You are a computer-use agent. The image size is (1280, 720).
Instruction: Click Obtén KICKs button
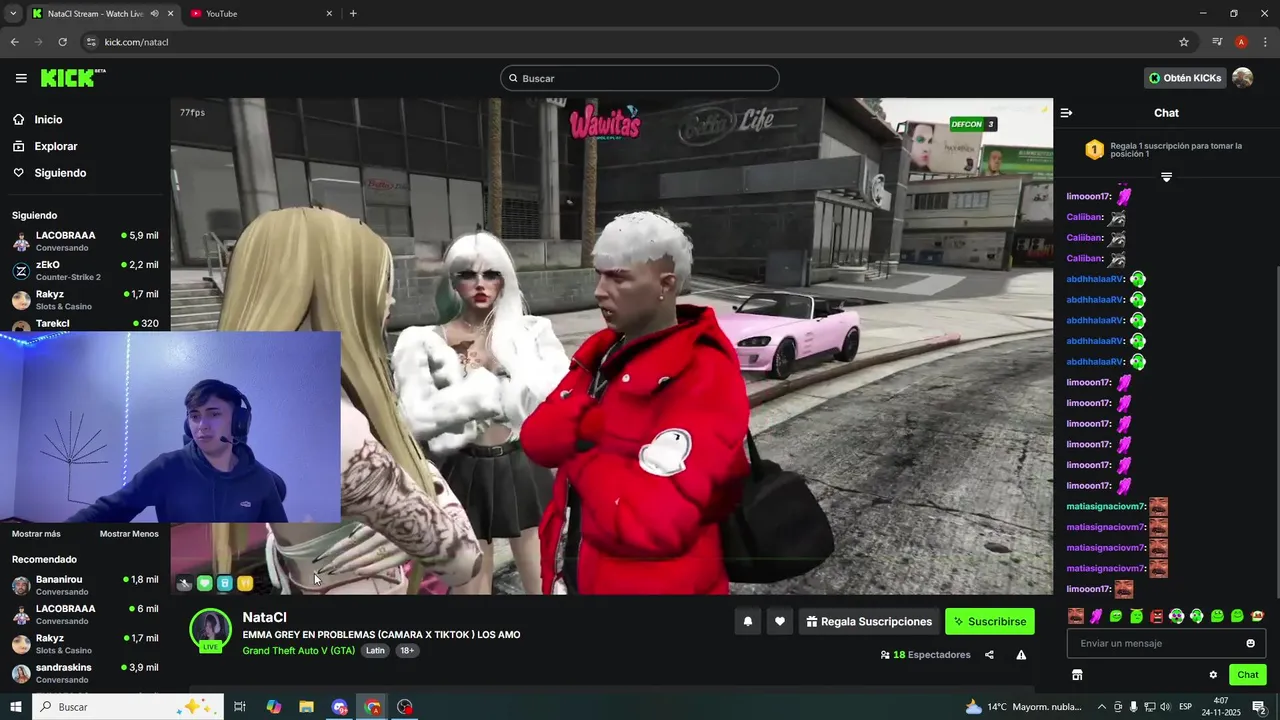(x=1185, y=78)
